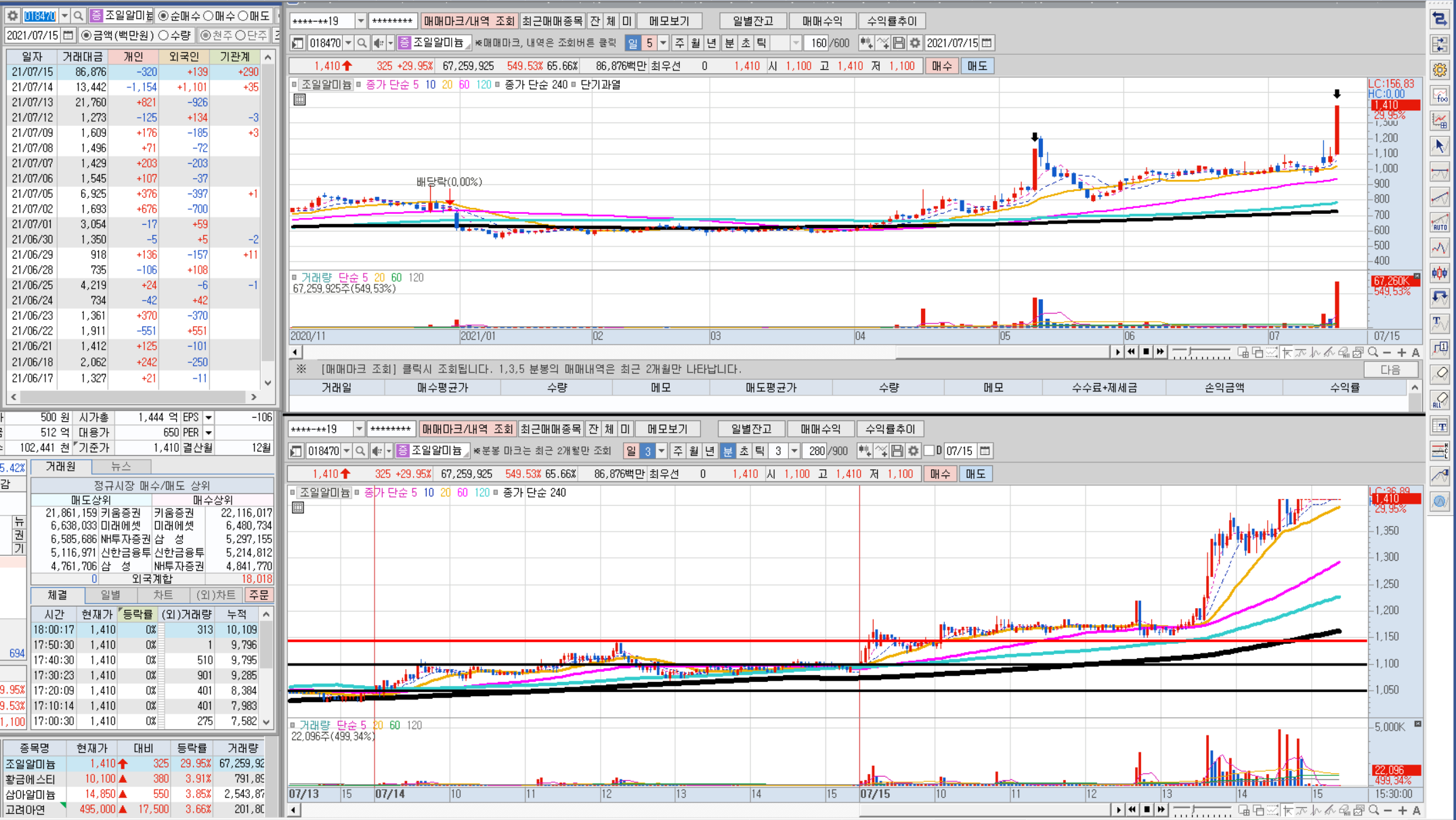Expand the EPS selector dropdown arrow
This screenshot has height=820, width=1456.
click(209, 418)
